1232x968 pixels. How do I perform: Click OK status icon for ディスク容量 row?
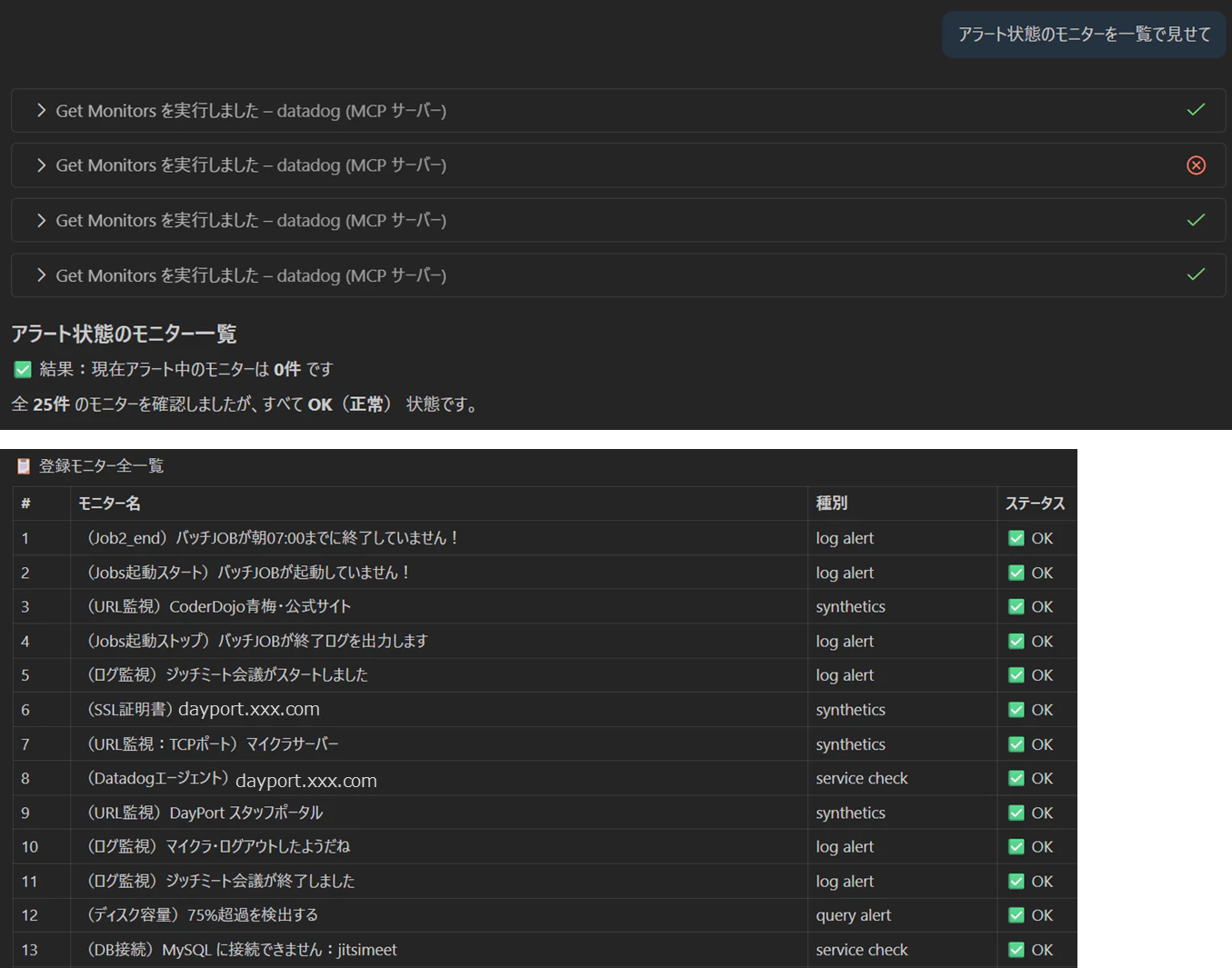(x=1017, y=915)
